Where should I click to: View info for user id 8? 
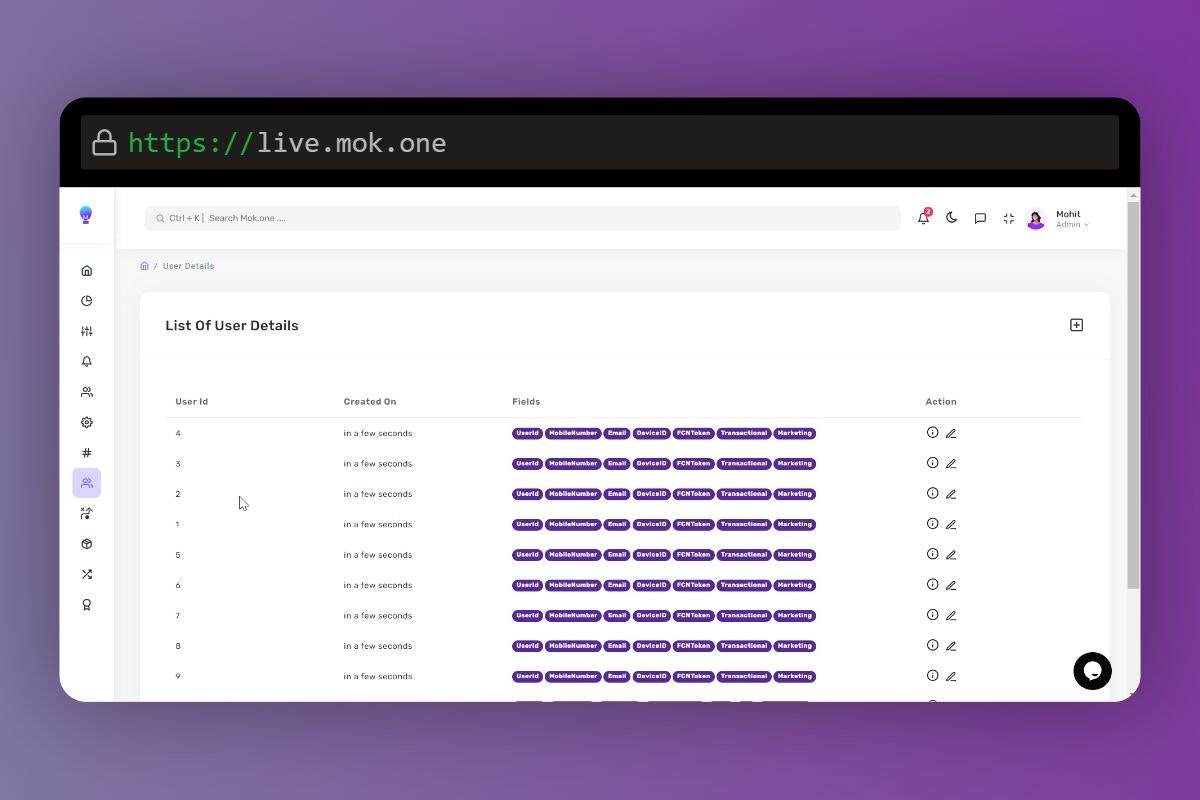[x=932, y=645]
